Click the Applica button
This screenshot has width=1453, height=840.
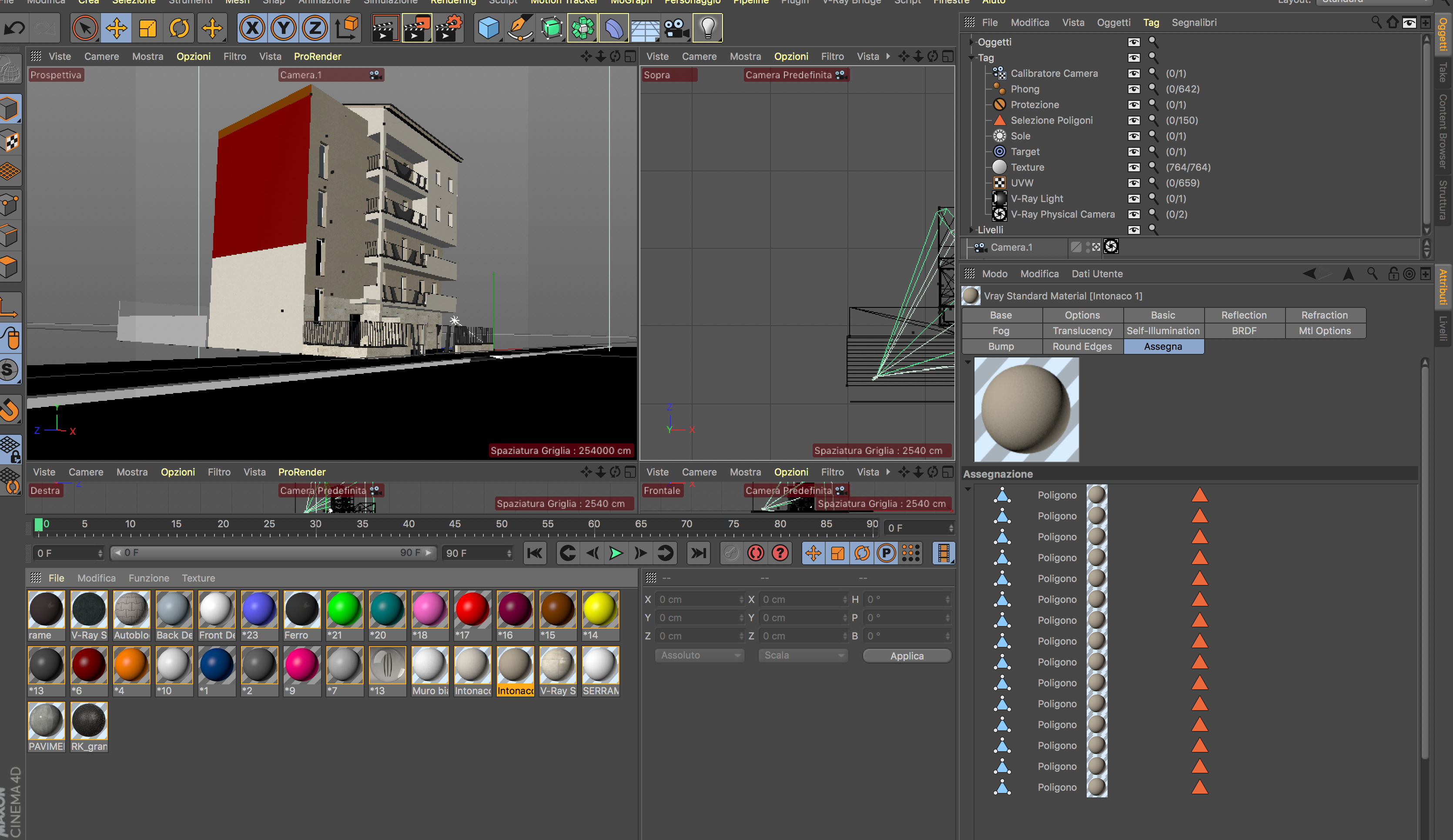[907, 656]
